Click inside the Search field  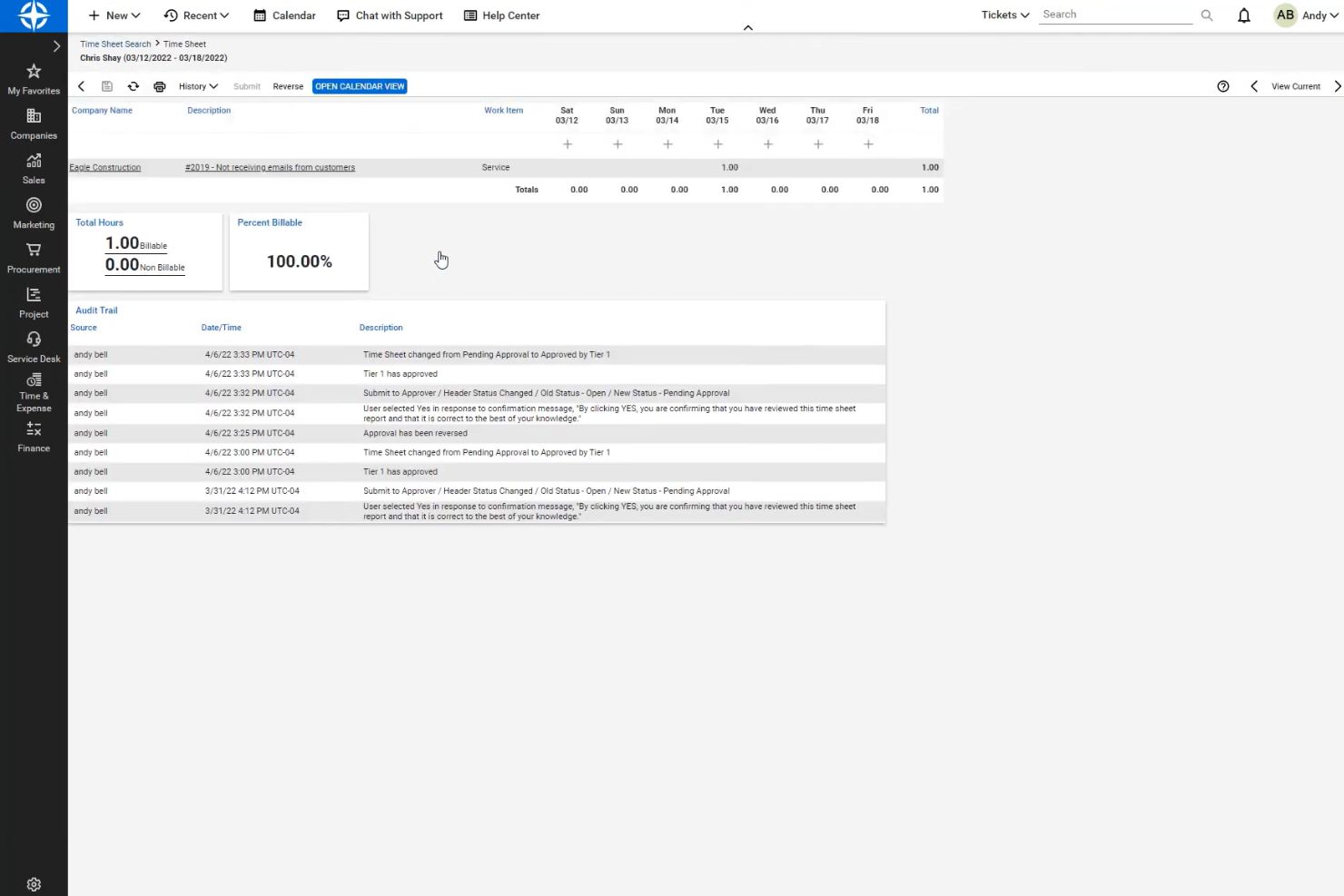click(x=1117, y=14)
